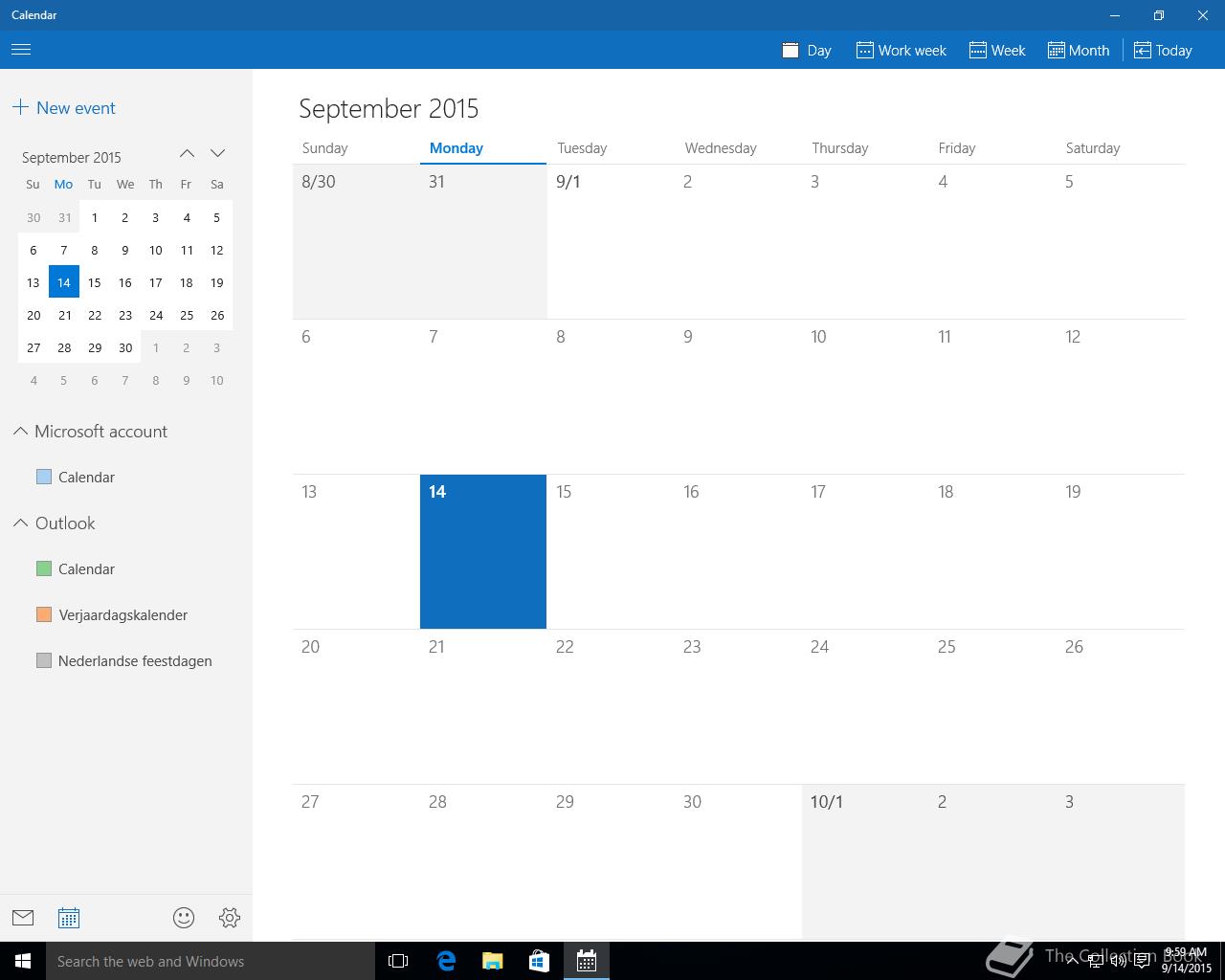Jump to Today
The width and height of the screenshot is (1225, 980).
(x=1163, y=51)
